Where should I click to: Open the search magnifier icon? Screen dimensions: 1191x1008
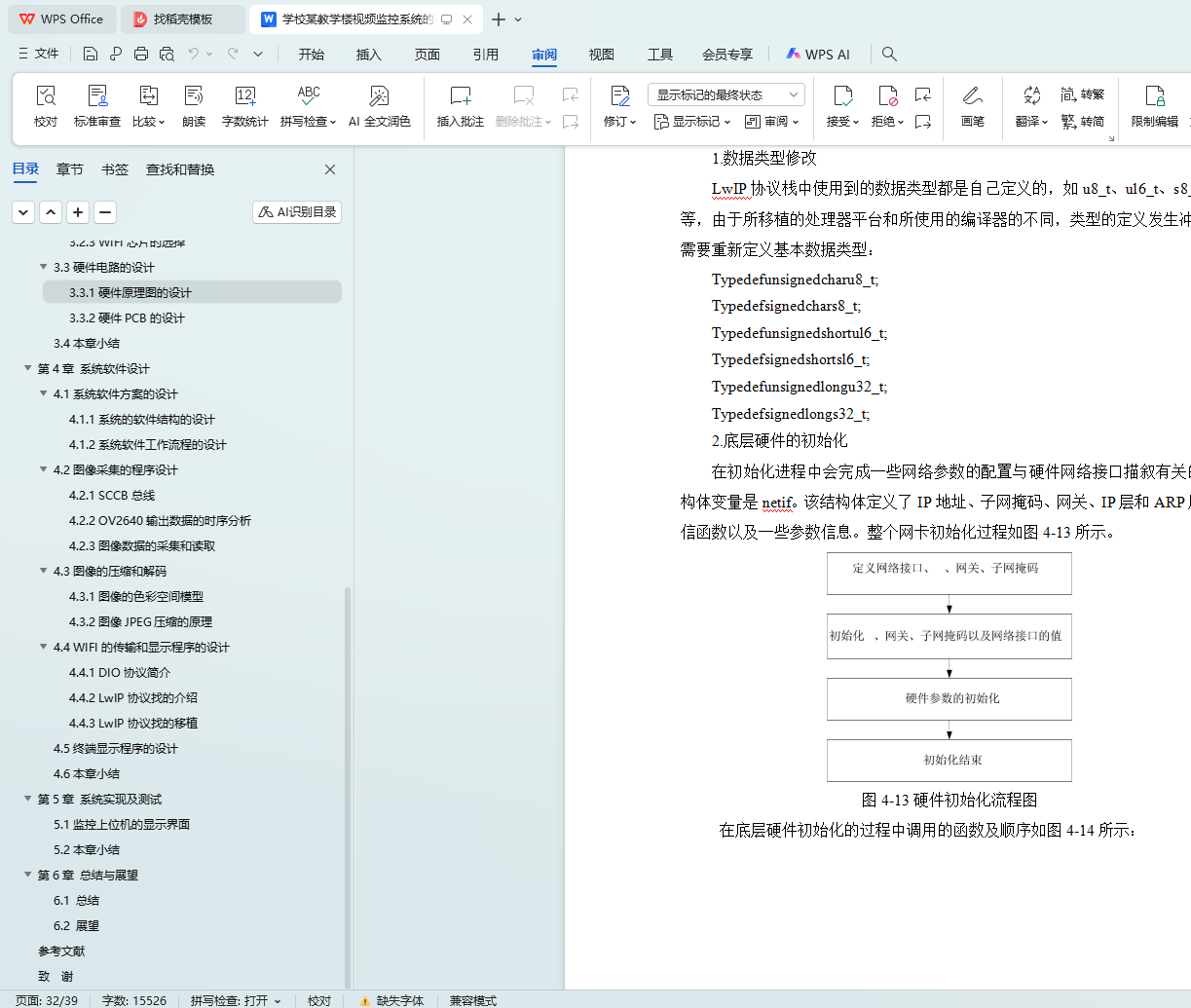pyautogui.click(x=889, y=54)
